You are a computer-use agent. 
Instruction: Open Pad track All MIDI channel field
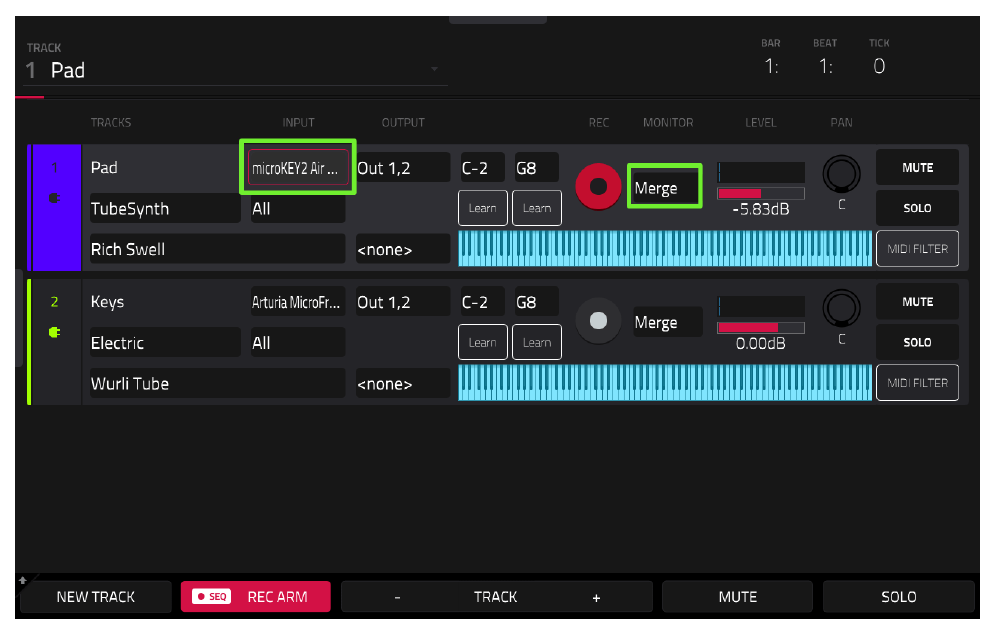[297, 208]
